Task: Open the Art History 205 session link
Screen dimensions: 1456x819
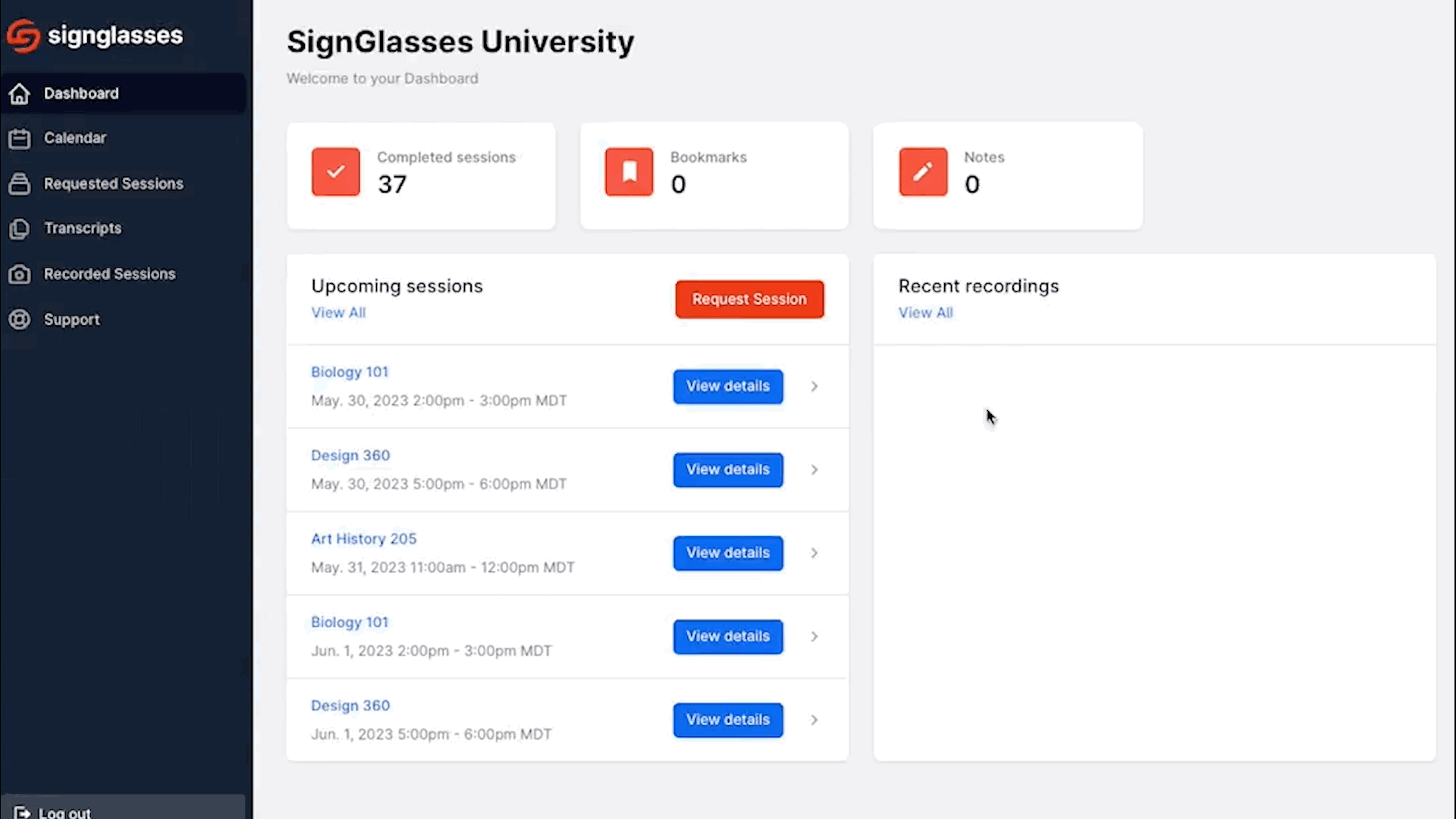Action: coord(363,539)
